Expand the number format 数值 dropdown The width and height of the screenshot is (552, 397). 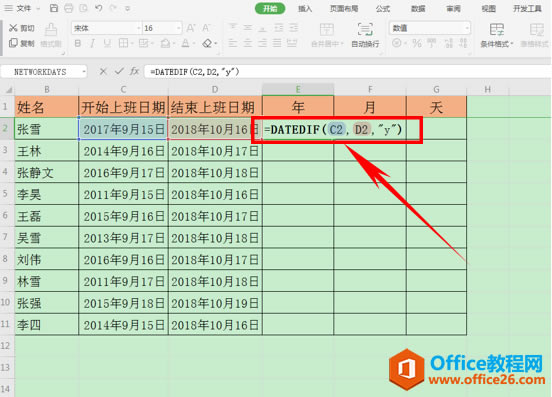pos(467,28)
